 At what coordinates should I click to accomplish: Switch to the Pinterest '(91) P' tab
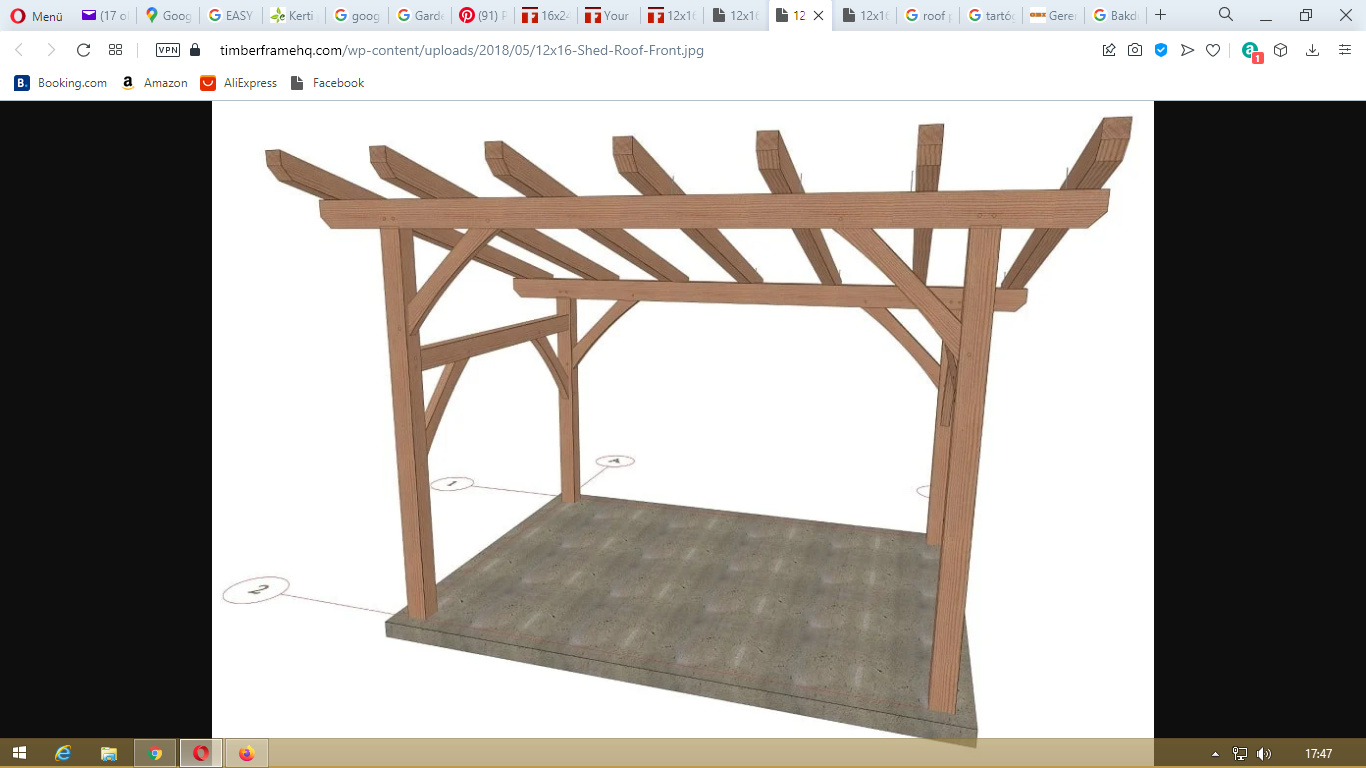[482, 16]
